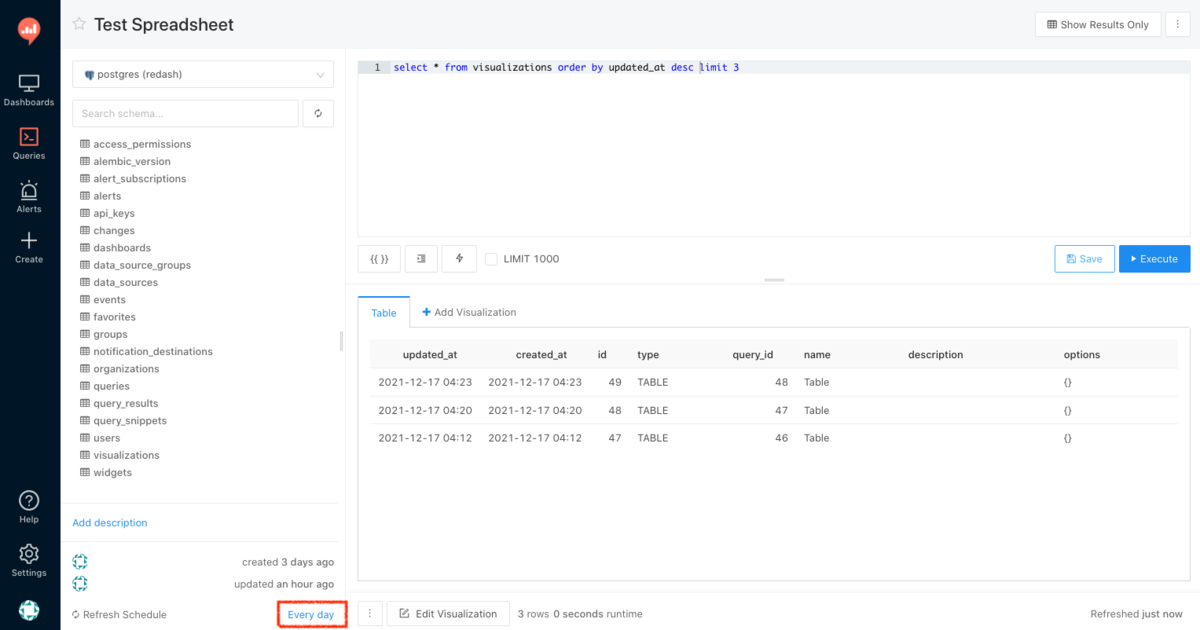This screenshot has width=1200, height=630.
Task: Select the data_source_groups table
Action: click(142, 265)
